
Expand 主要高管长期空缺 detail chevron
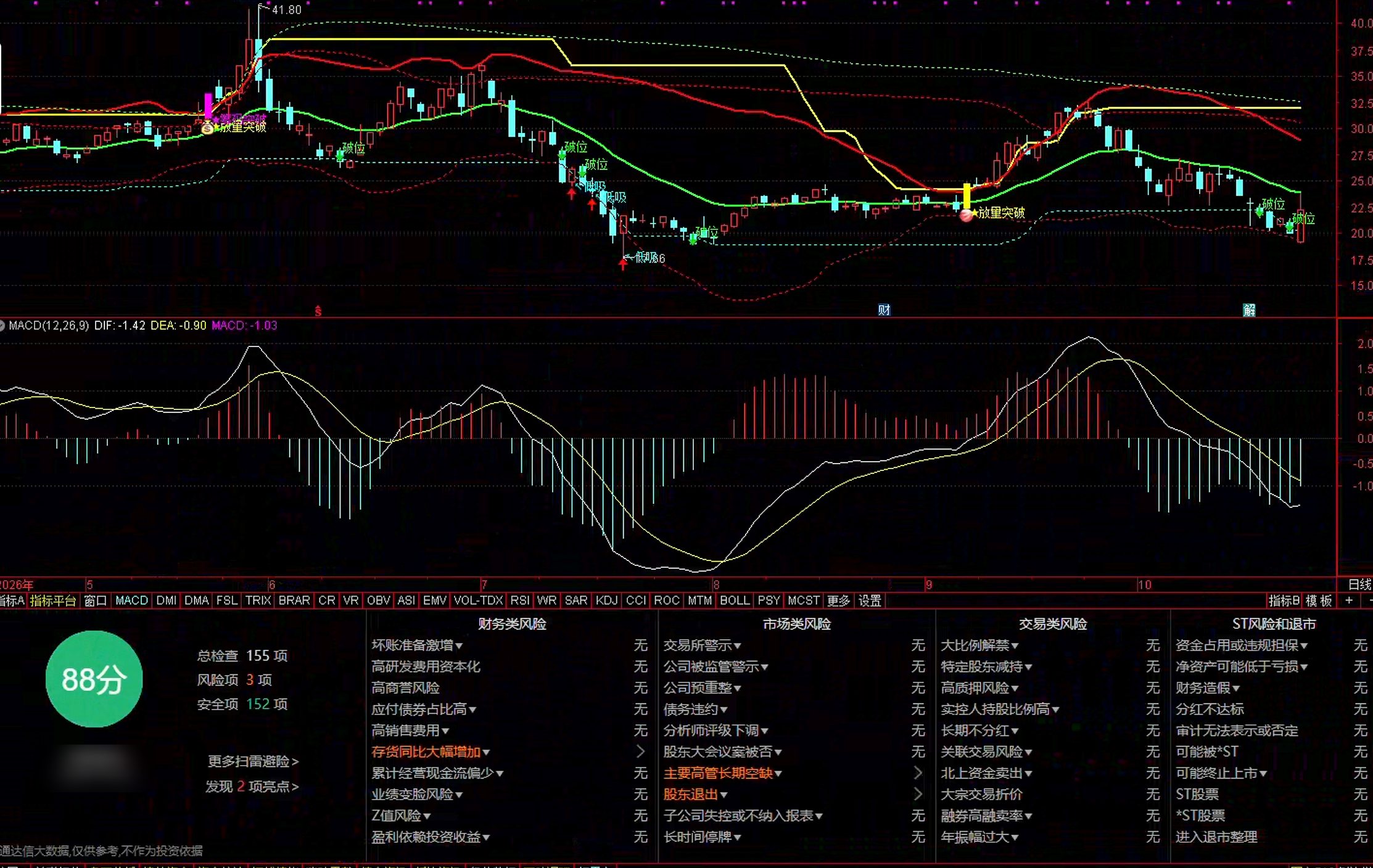click(918, 773)
